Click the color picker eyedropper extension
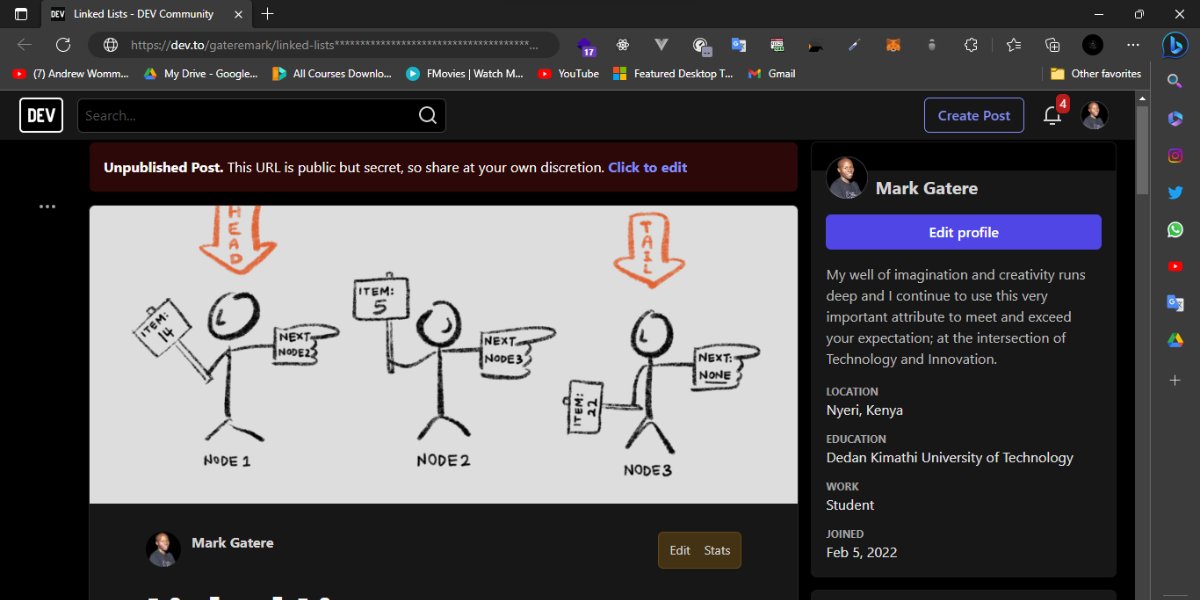The width and height of the screenshot is (1200, 600). [x=854, y=45]
